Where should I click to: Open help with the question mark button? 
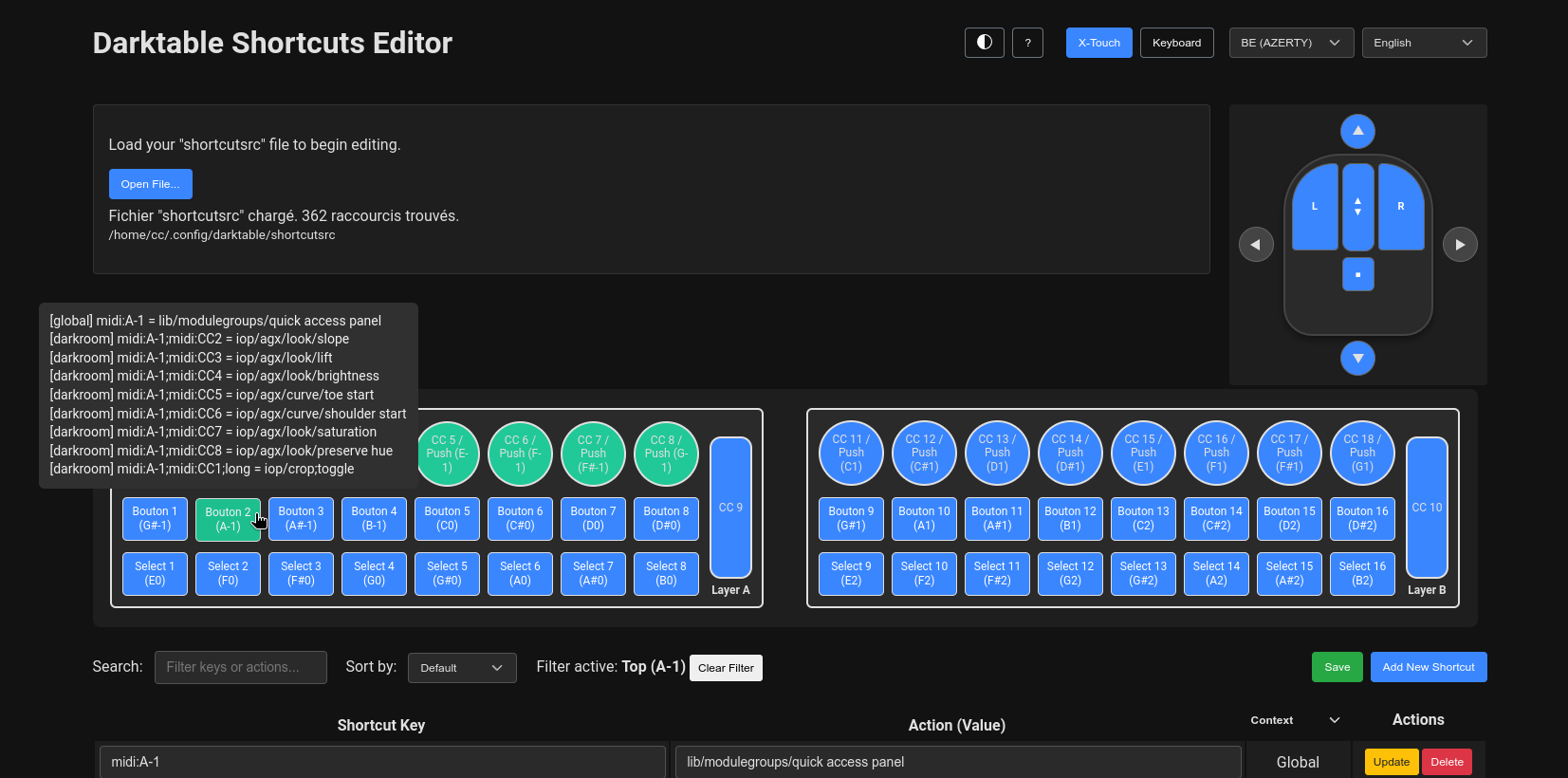tap(1027, 43)
